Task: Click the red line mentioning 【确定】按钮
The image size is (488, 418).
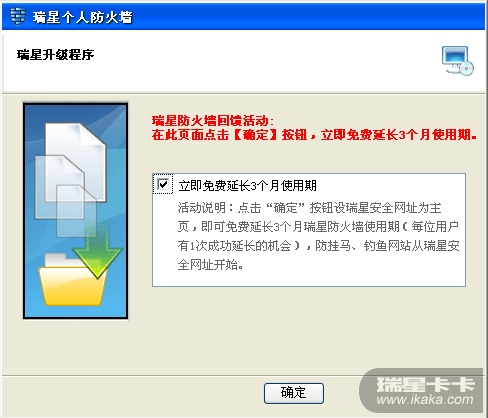Action: click(x=314, y=135)
